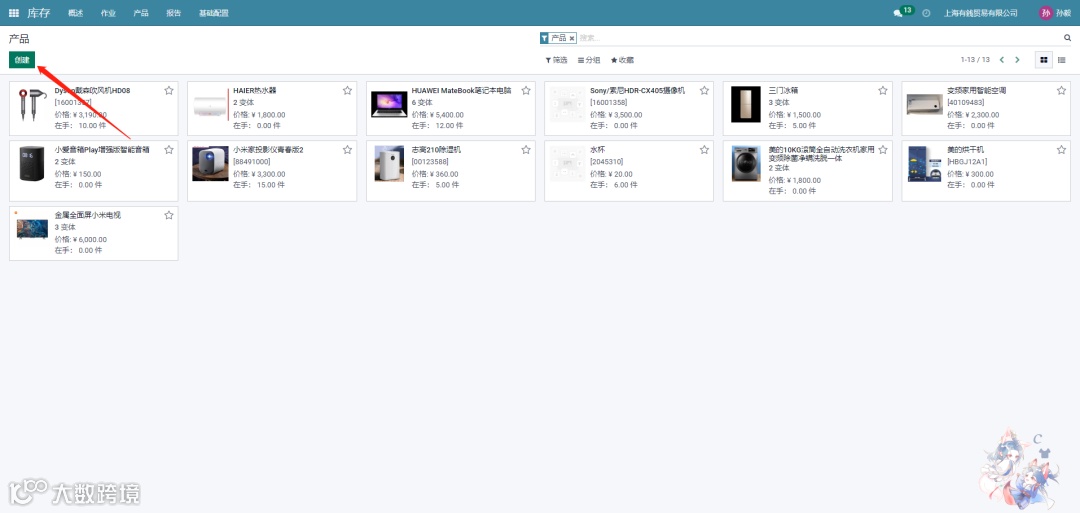
Task: Open the 志高210除湿机 thumbnail image
Action: (x=389, y=164)
